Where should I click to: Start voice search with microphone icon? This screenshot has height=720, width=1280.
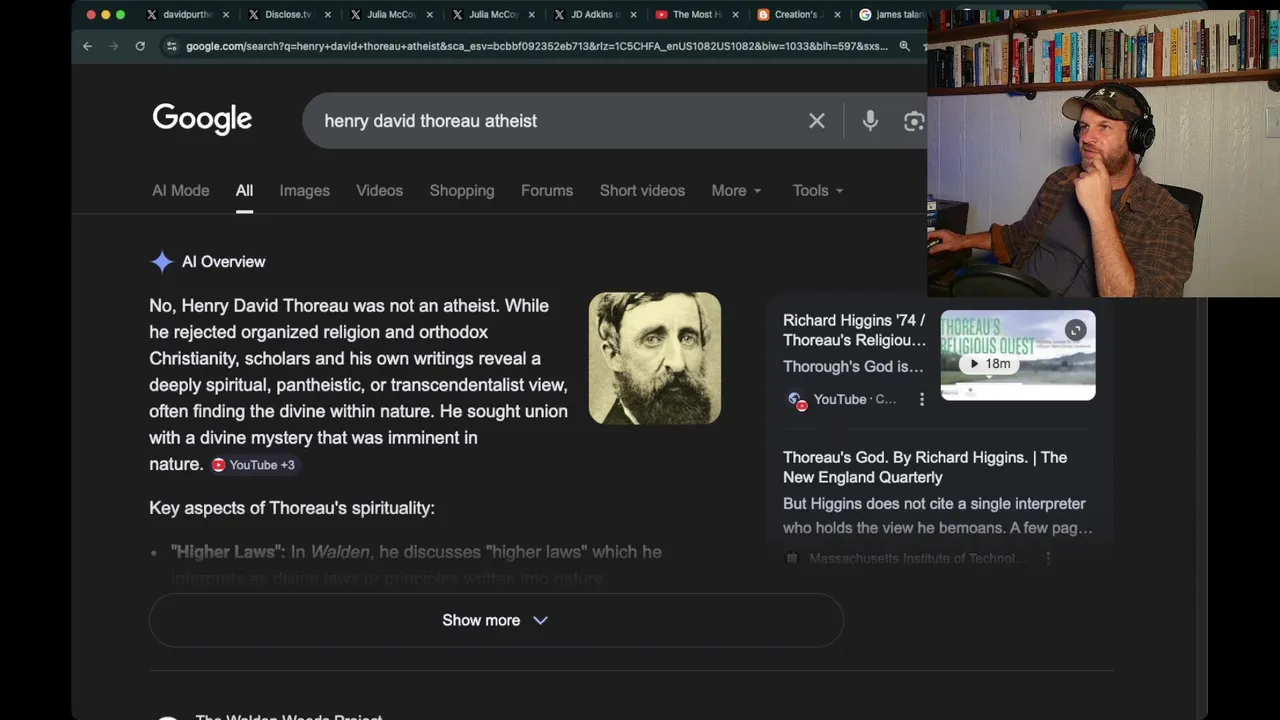pos(870,121)
